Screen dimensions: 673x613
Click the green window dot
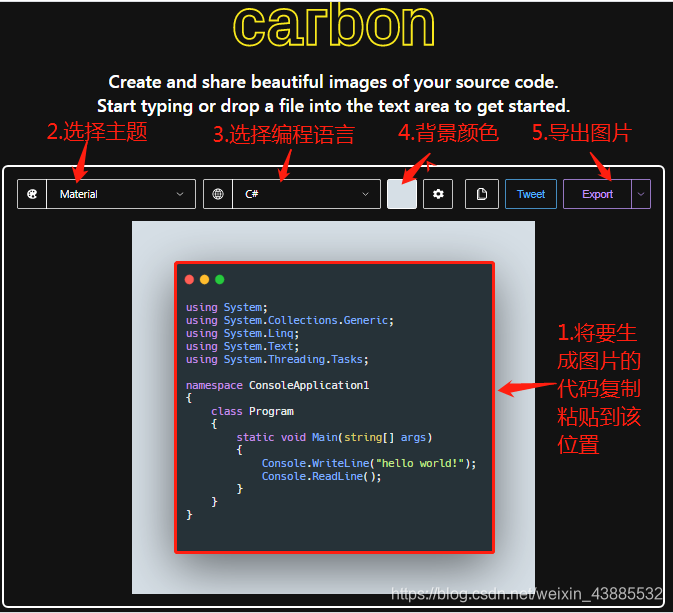pos(220,280)
